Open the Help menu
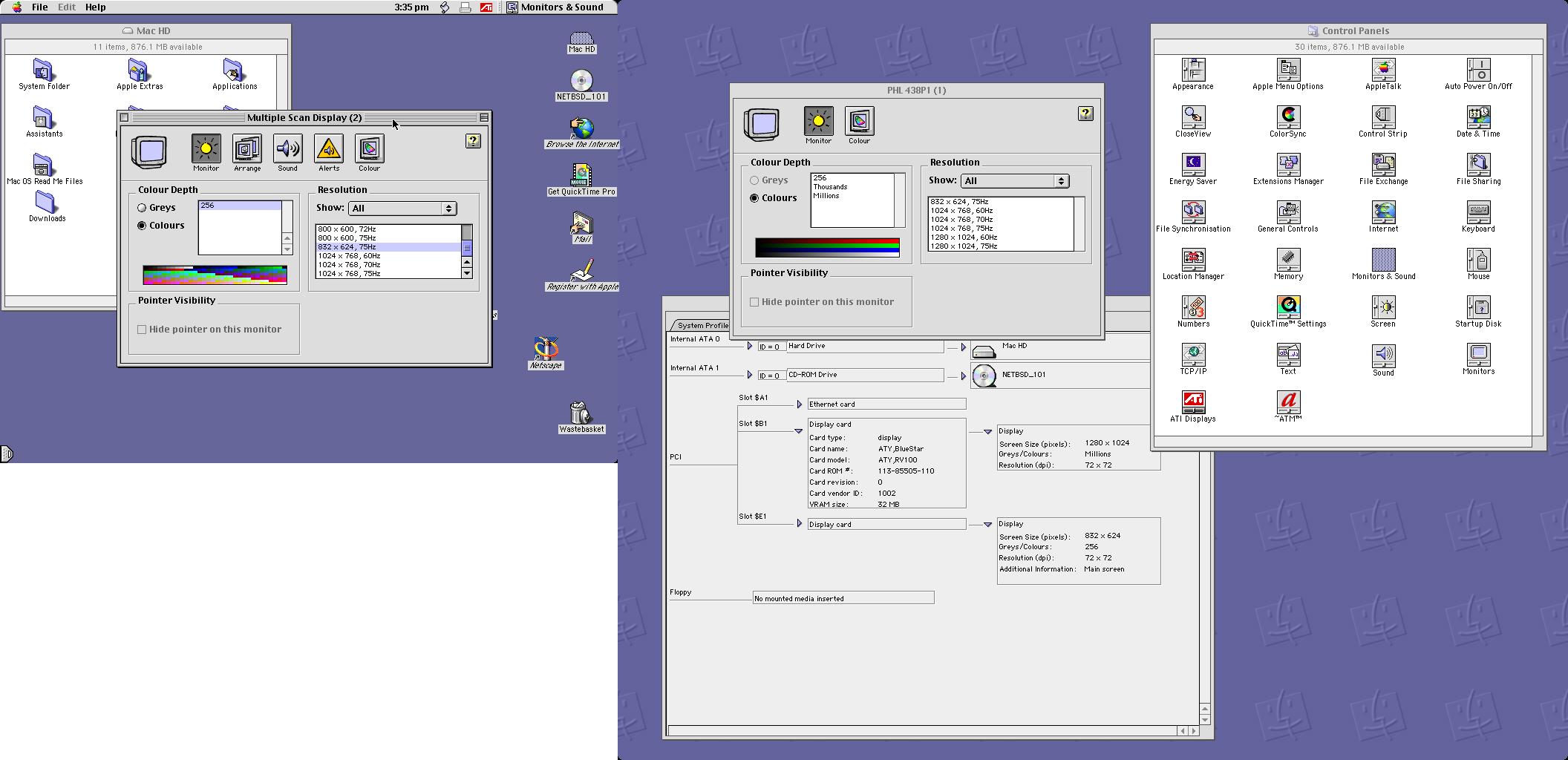Viewport: 1568px width, 760px height. point(96,7)
